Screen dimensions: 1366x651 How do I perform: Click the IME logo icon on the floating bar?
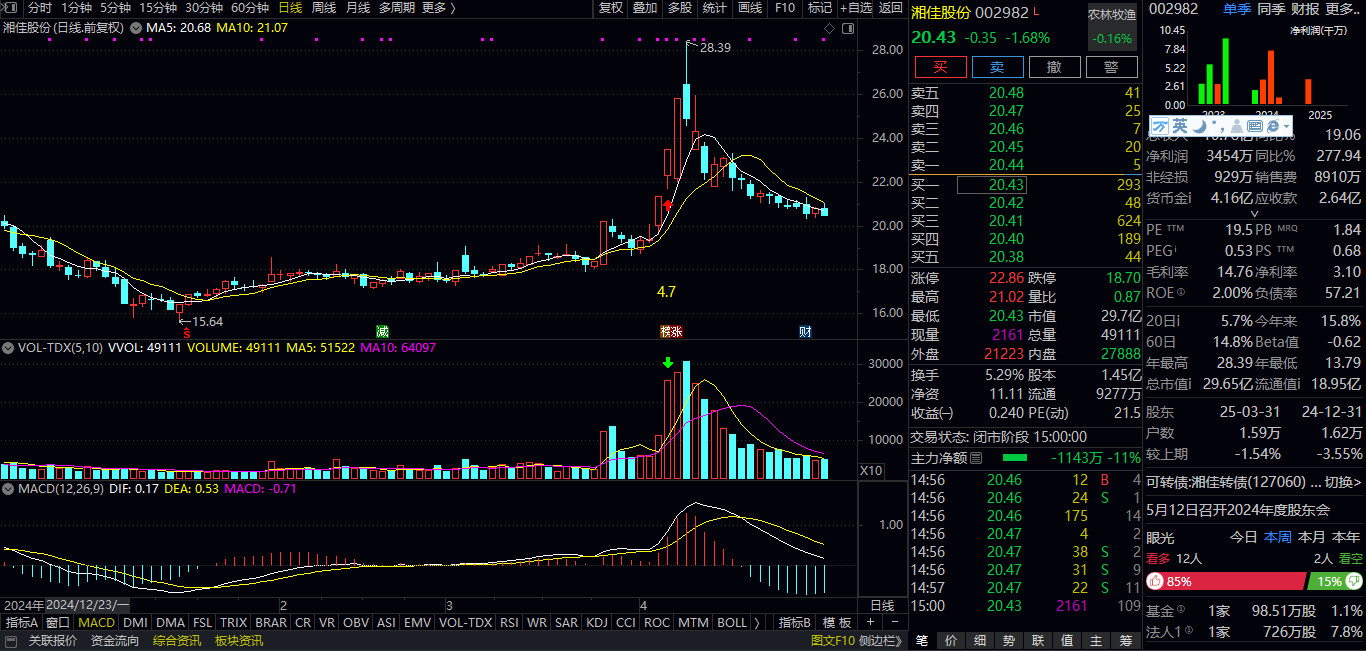coord(1161,126)
